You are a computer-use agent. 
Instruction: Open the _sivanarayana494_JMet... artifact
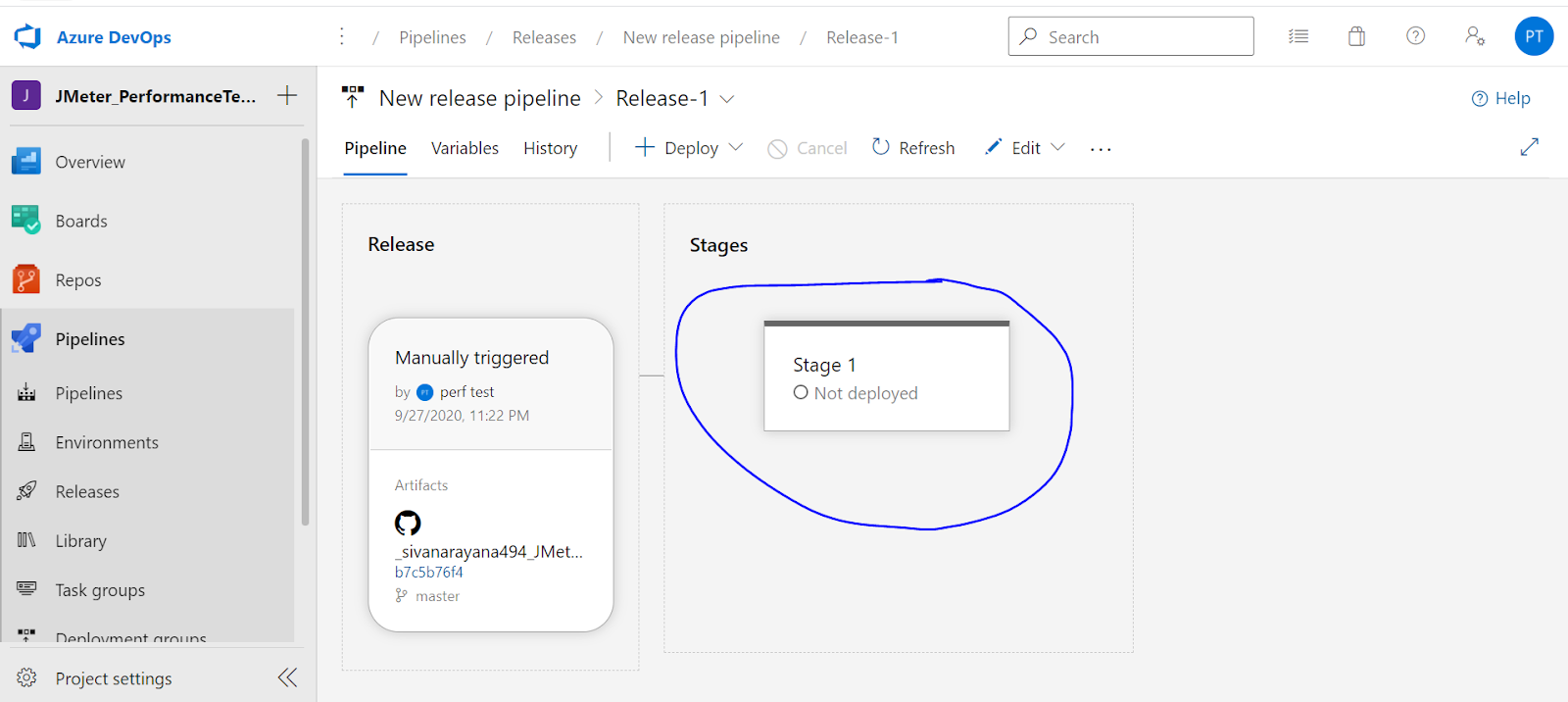pos(489,552)
